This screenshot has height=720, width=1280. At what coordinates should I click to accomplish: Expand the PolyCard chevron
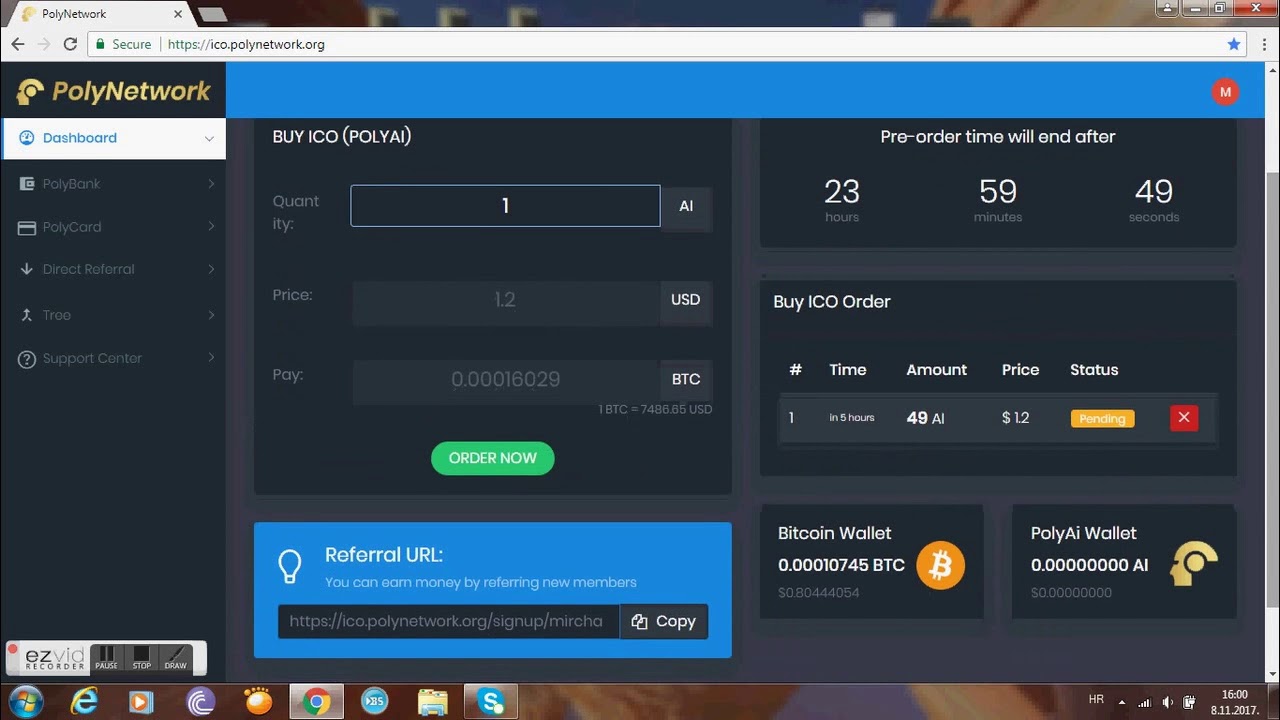click(x=211, y=227)
